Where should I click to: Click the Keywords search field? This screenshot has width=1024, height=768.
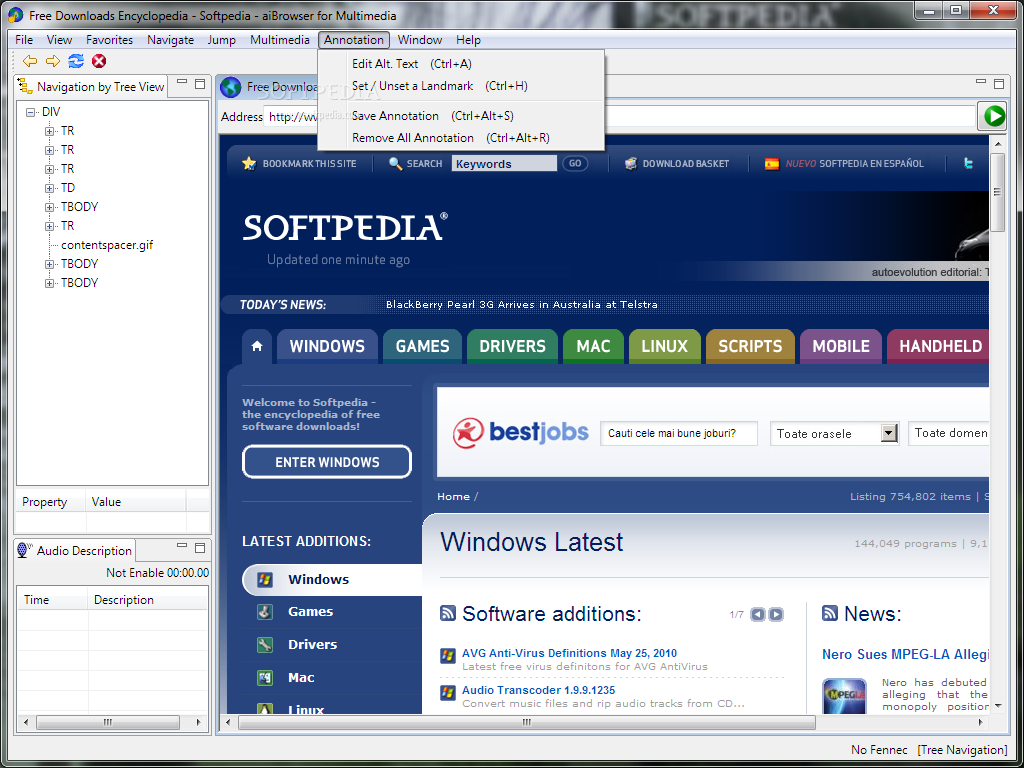504,164
